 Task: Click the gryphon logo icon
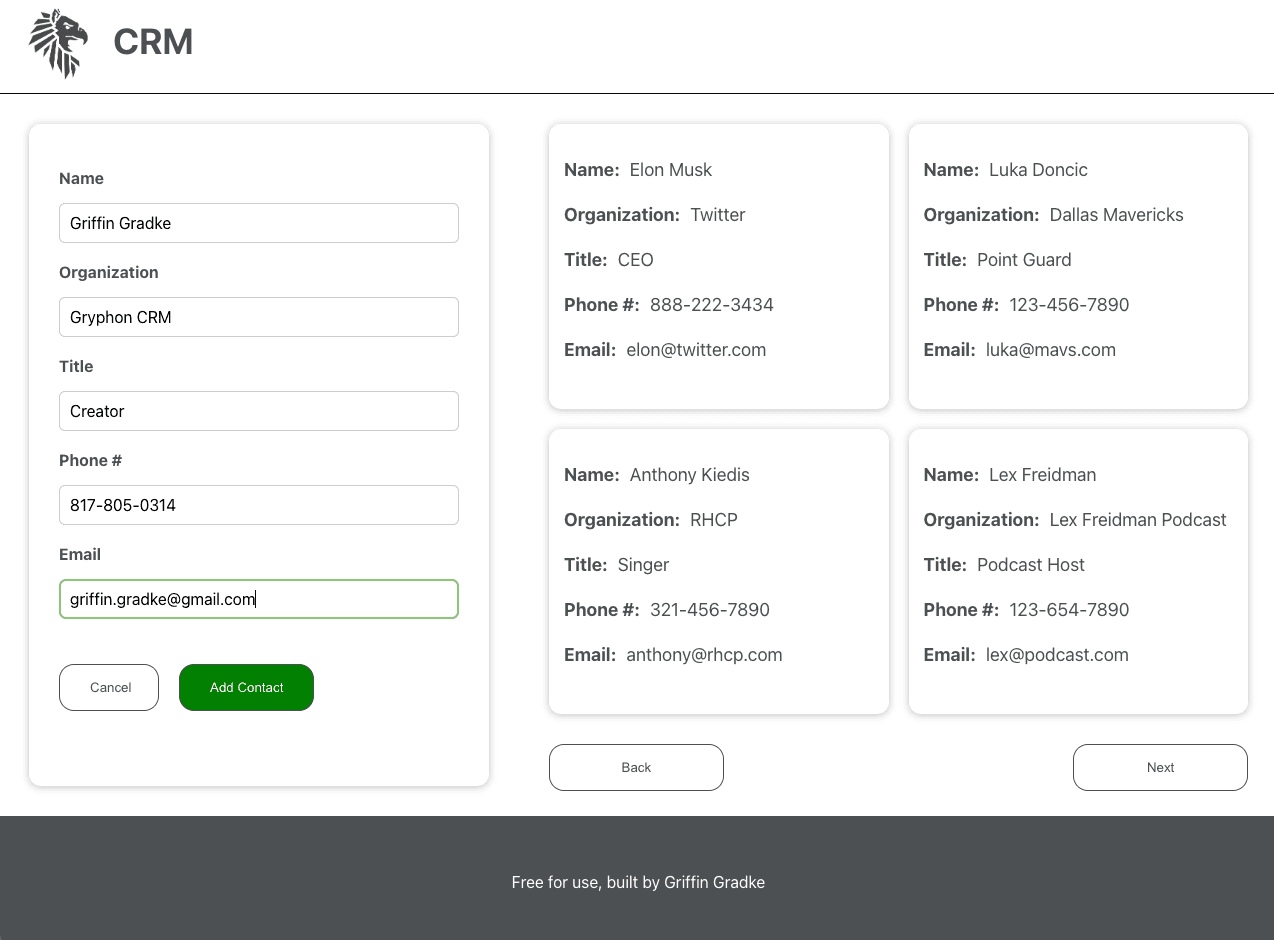coord(58,44)
